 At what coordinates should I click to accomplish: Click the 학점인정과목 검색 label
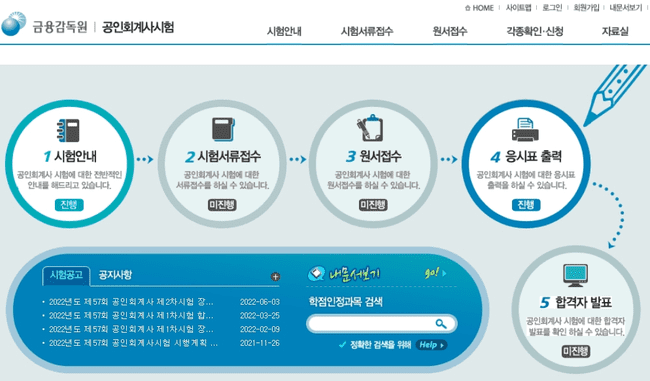point(345,302)
